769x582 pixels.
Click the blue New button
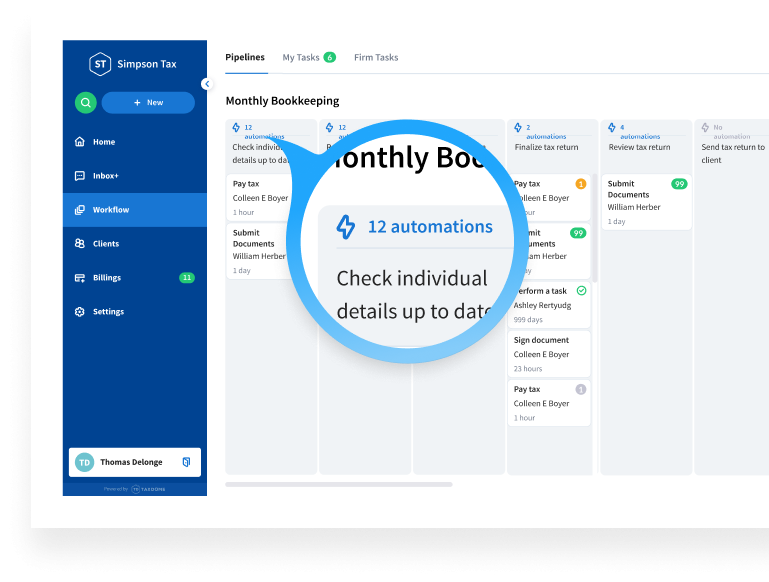coord(148,102)
